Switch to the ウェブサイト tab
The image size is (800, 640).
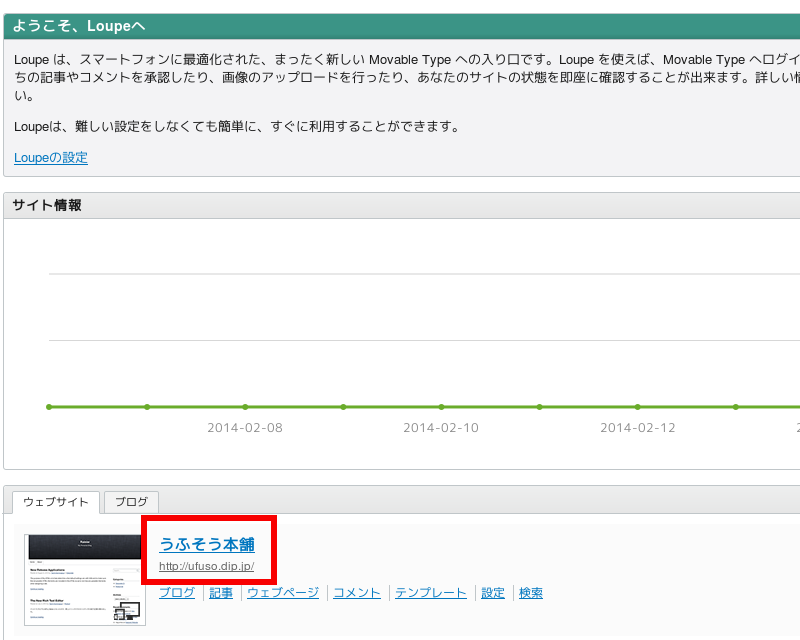coord(56,502)
